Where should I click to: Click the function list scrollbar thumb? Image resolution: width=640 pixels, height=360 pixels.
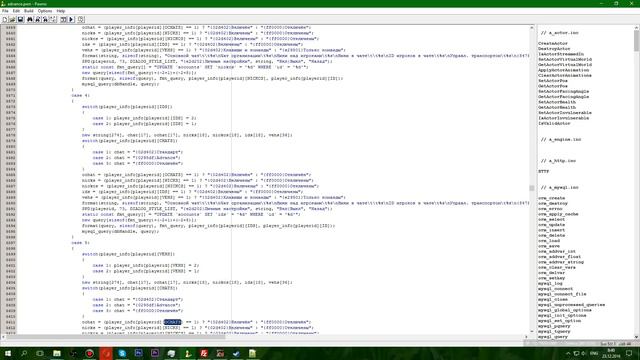637,41
